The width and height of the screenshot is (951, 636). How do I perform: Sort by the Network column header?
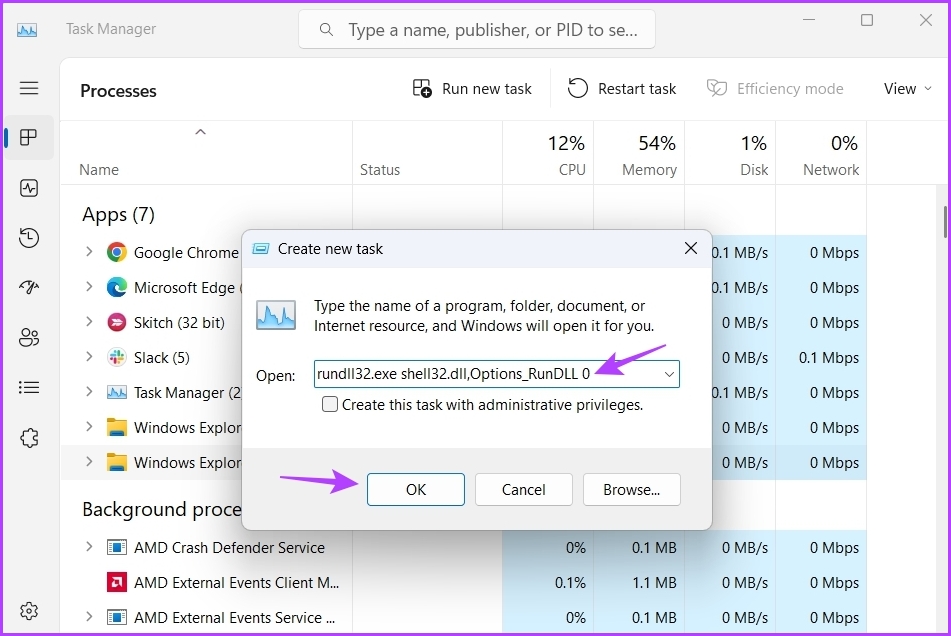pyautogui.click(x=821, y=153)
